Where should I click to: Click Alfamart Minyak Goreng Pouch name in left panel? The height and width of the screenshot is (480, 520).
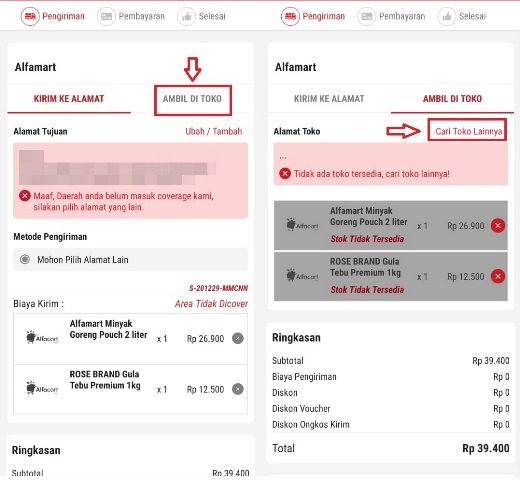click(108, 329)
